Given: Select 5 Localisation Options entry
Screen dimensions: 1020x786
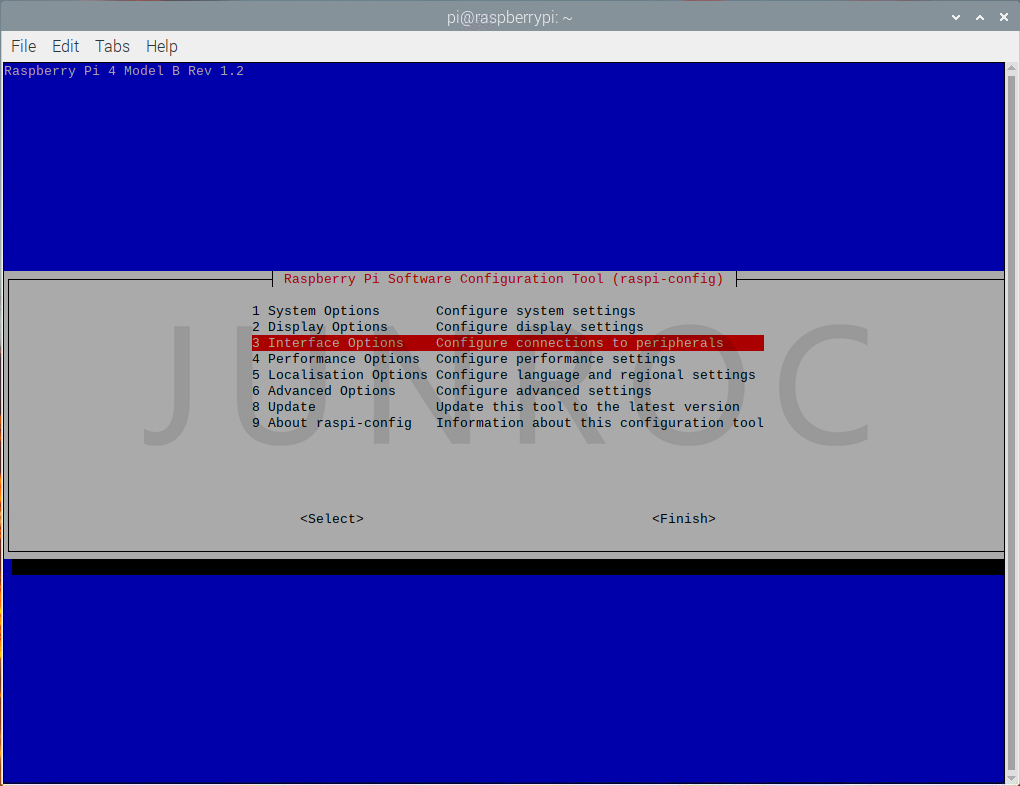Looking at the screenshot, I should [507, 375].
